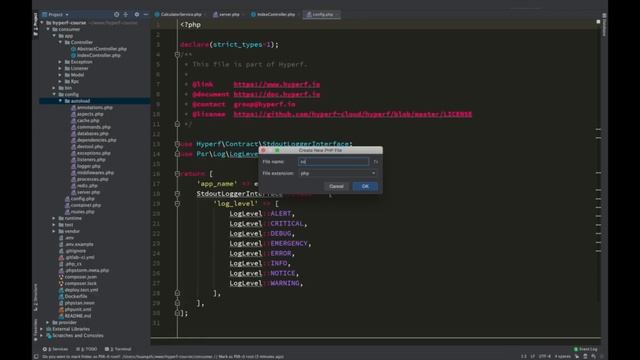The width and height of the screenshot is (640, 360).
Task: Open the github LICENSE URL in comment
Action: pyautogui.click(x=353, y=114)
